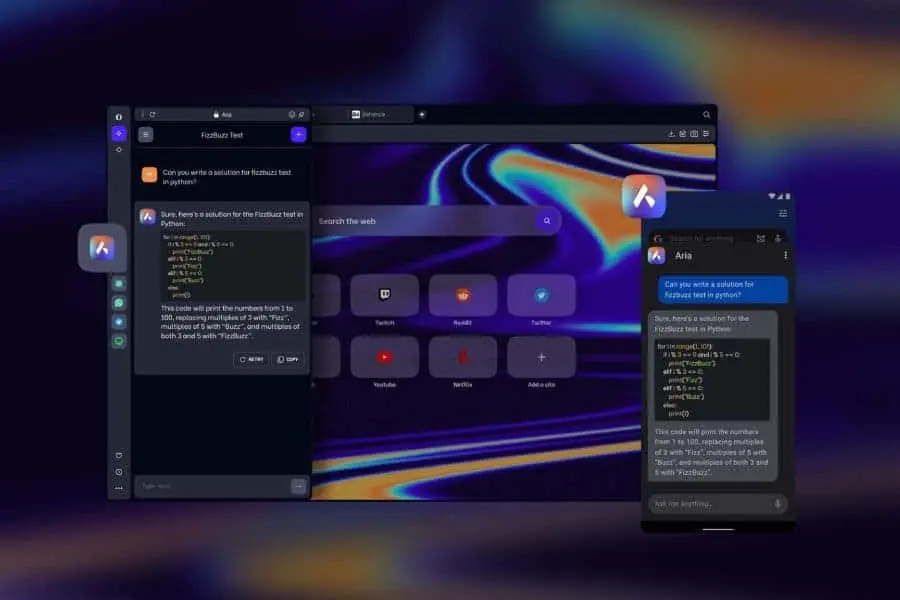Screen dimensions: 900x600
Task: Click the orange user avatar in Aria chat
Action: (149, 175)
